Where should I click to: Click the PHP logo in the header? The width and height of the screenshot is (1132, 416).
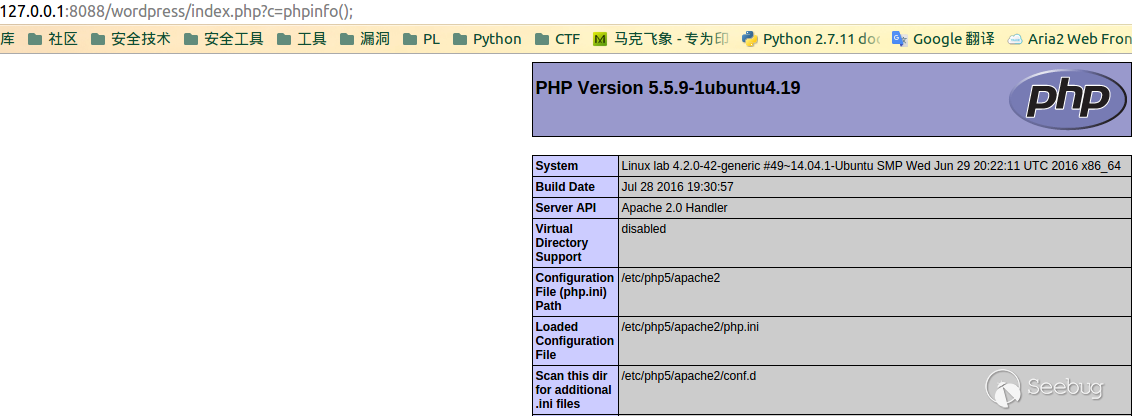(1060, 99)
